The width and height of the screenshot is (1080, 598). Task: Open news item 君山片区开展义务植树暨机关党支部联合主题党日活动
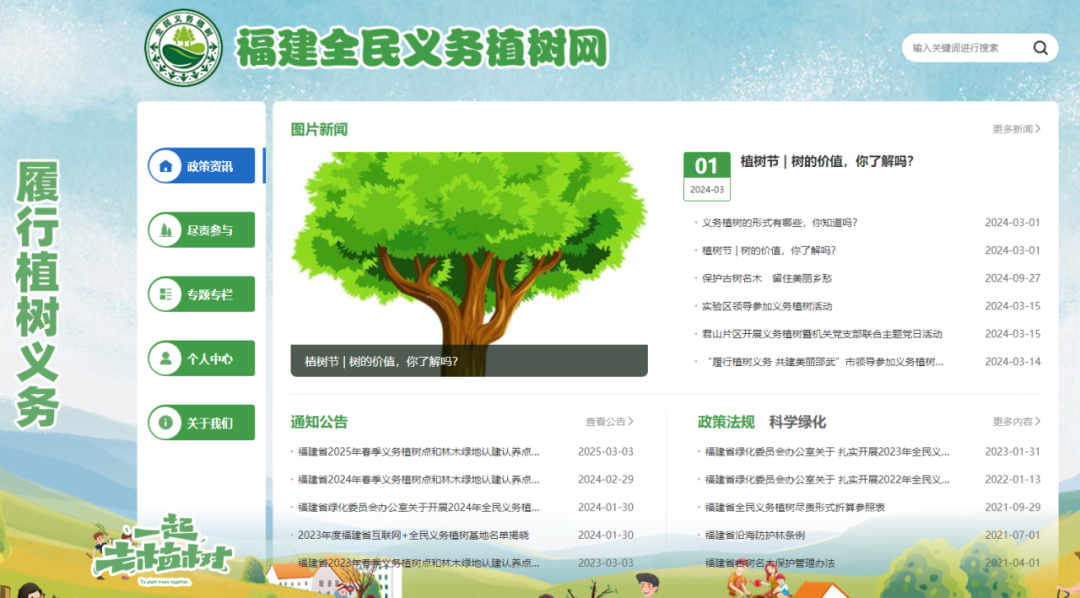coord(822,333)
